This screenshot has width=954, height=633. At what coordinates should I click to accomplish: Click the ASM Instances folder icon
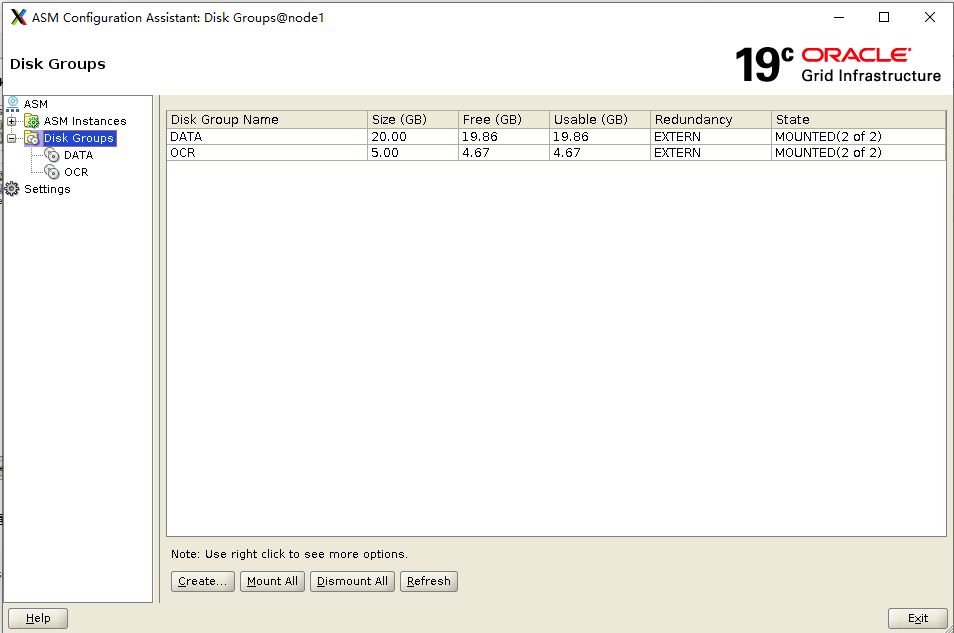(32, 121)
